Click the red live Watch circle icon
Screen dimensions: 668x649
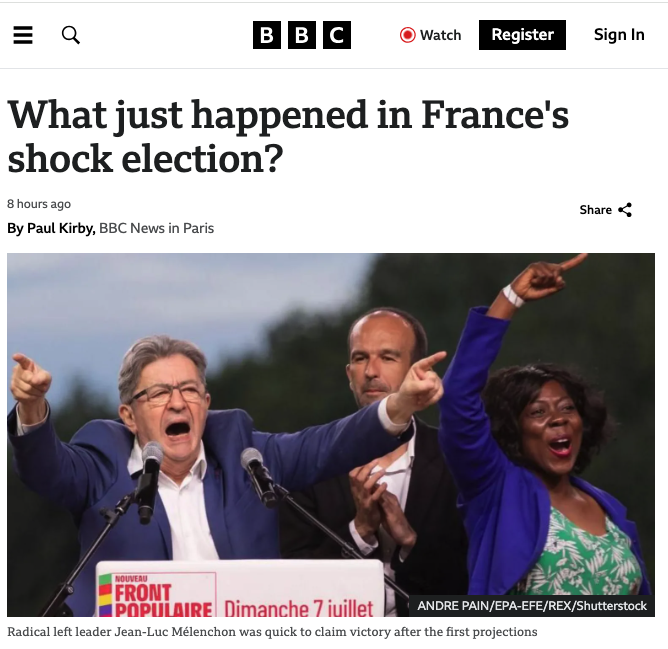(407, 35)
